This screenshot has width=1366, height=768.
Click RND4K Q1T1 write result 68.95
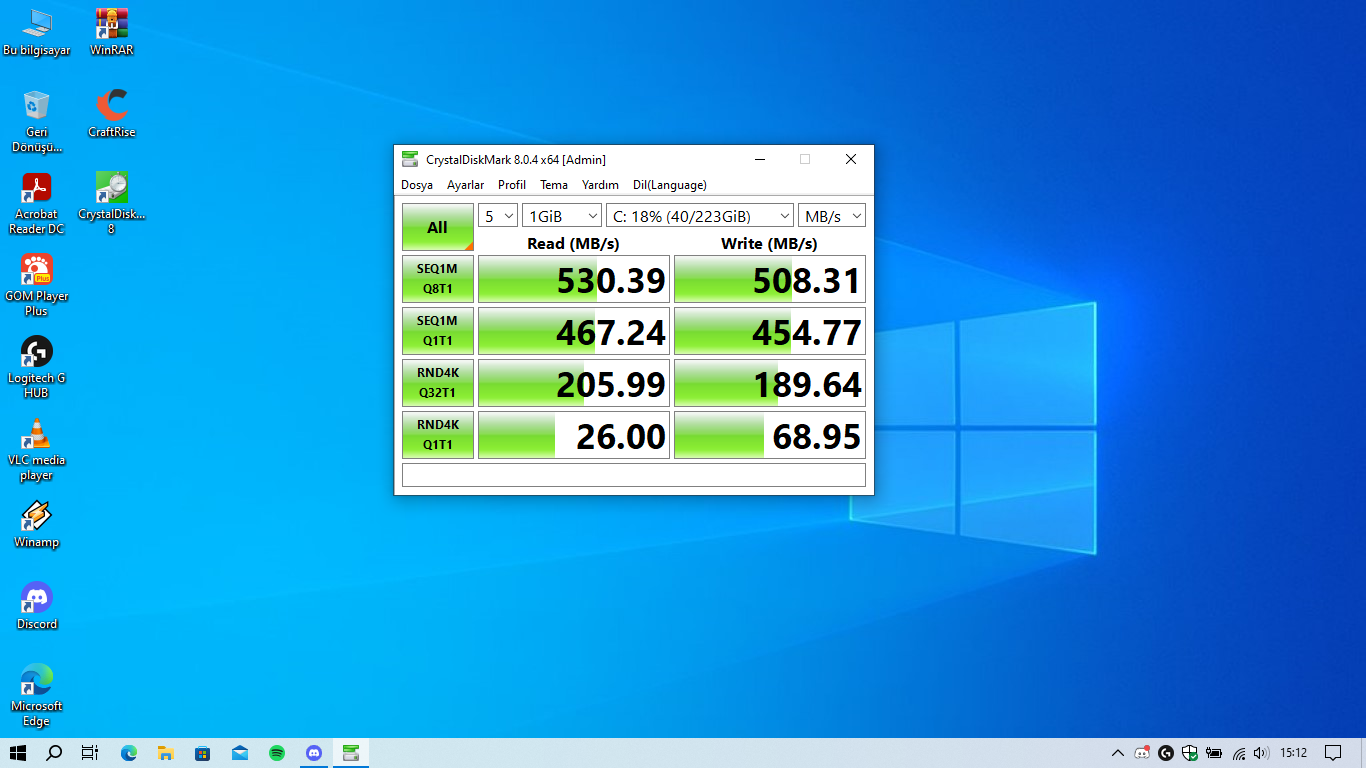tap(770, 435)
